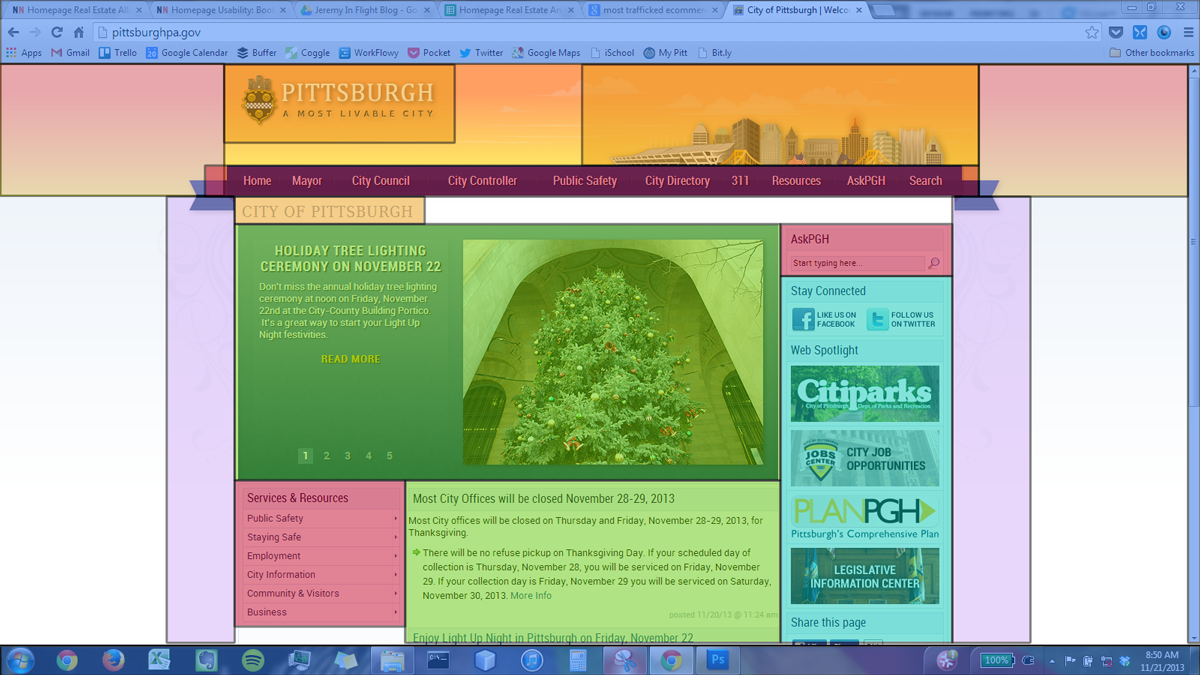Click the browser home icon
This screenshot has width=1200, height=675.
click(x=79, y=32)
